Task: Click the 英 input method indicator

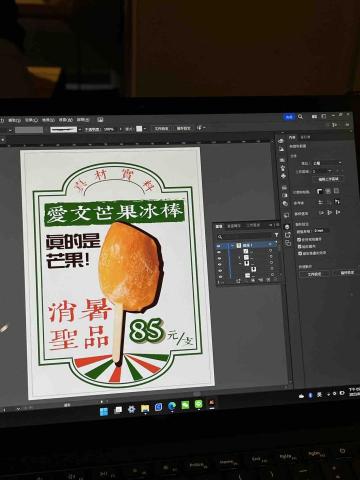Action: click(x=319, y=394)
